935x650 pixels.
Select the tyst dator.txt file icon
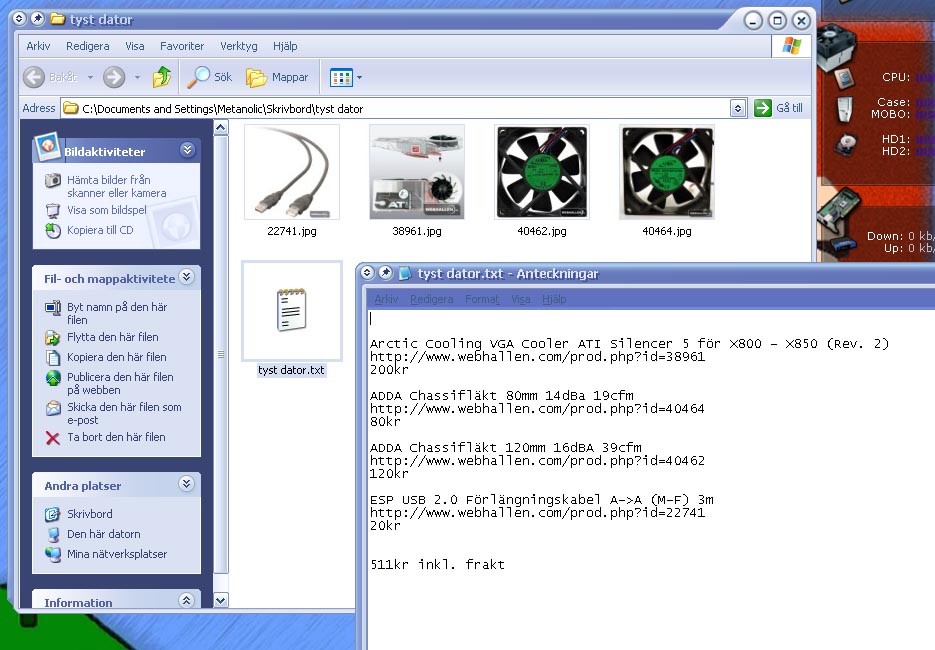point(291,311)
